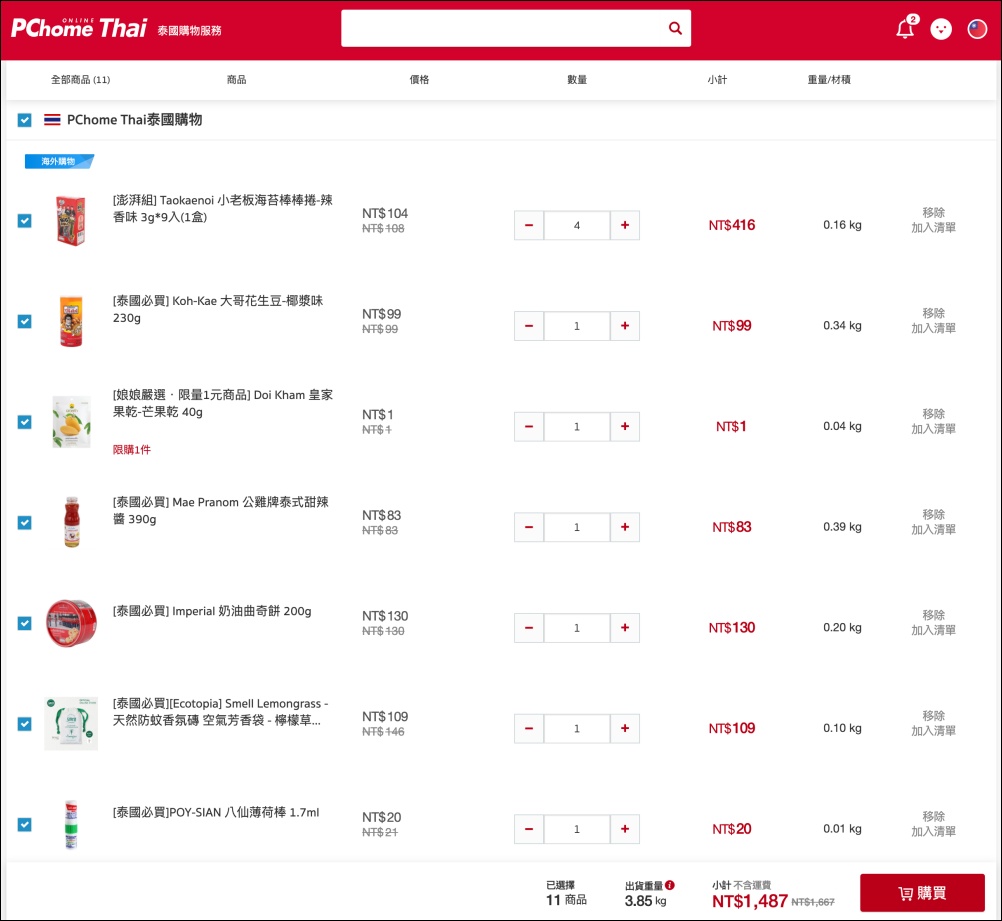Decrease Imperial butter cookies quantity
Image resolution: width=1002 pixels, height=921 pixels.
point(529,628)
